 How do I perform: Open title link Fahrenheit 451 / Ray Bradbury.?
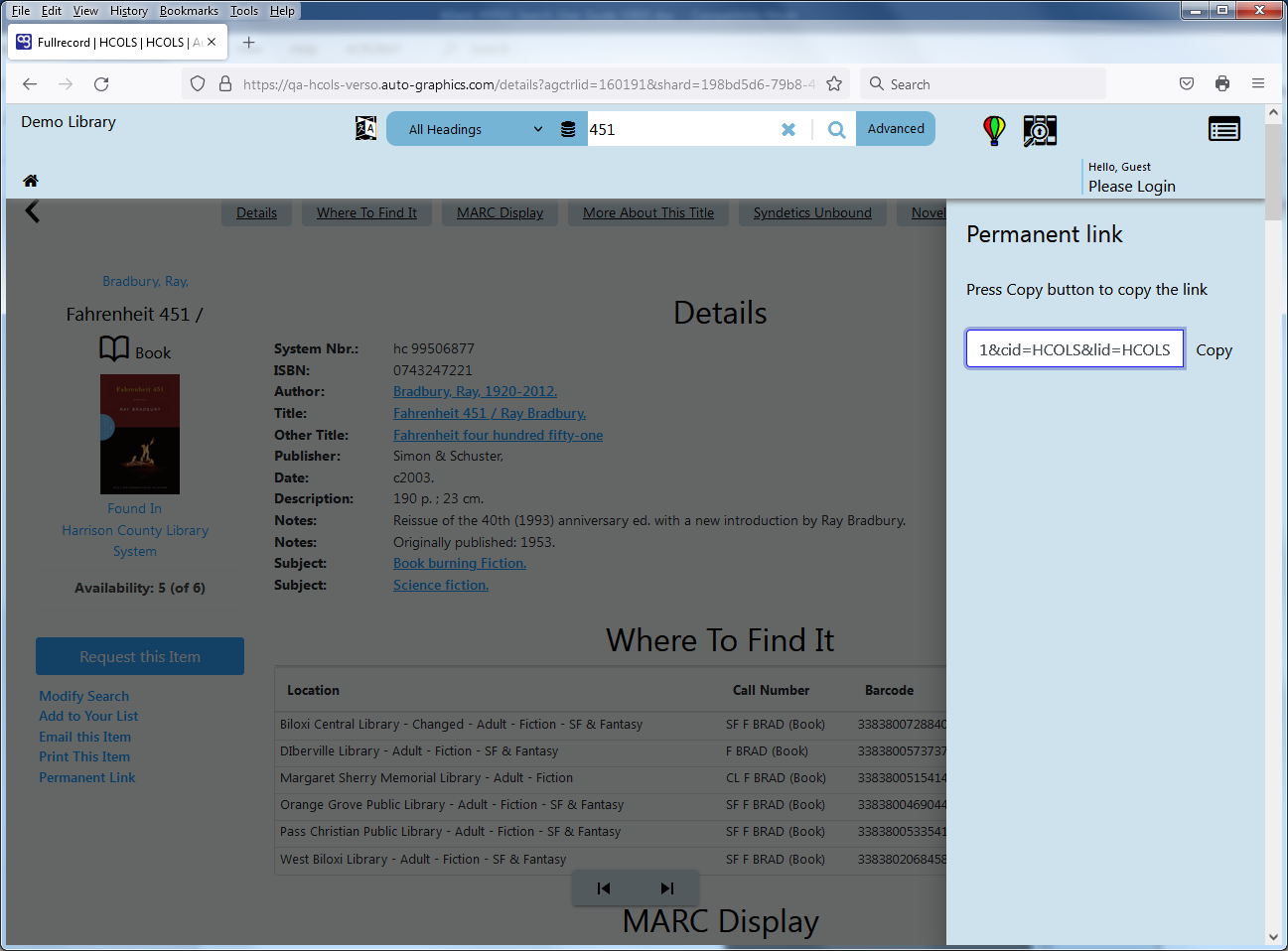tap(490, 413)
